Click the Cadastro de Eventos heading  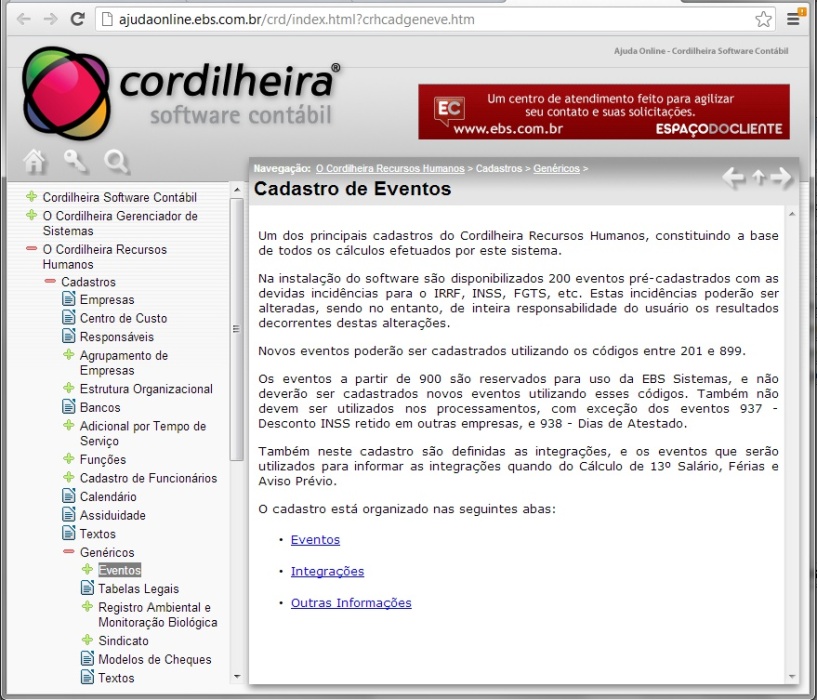(x=352, y=188)
